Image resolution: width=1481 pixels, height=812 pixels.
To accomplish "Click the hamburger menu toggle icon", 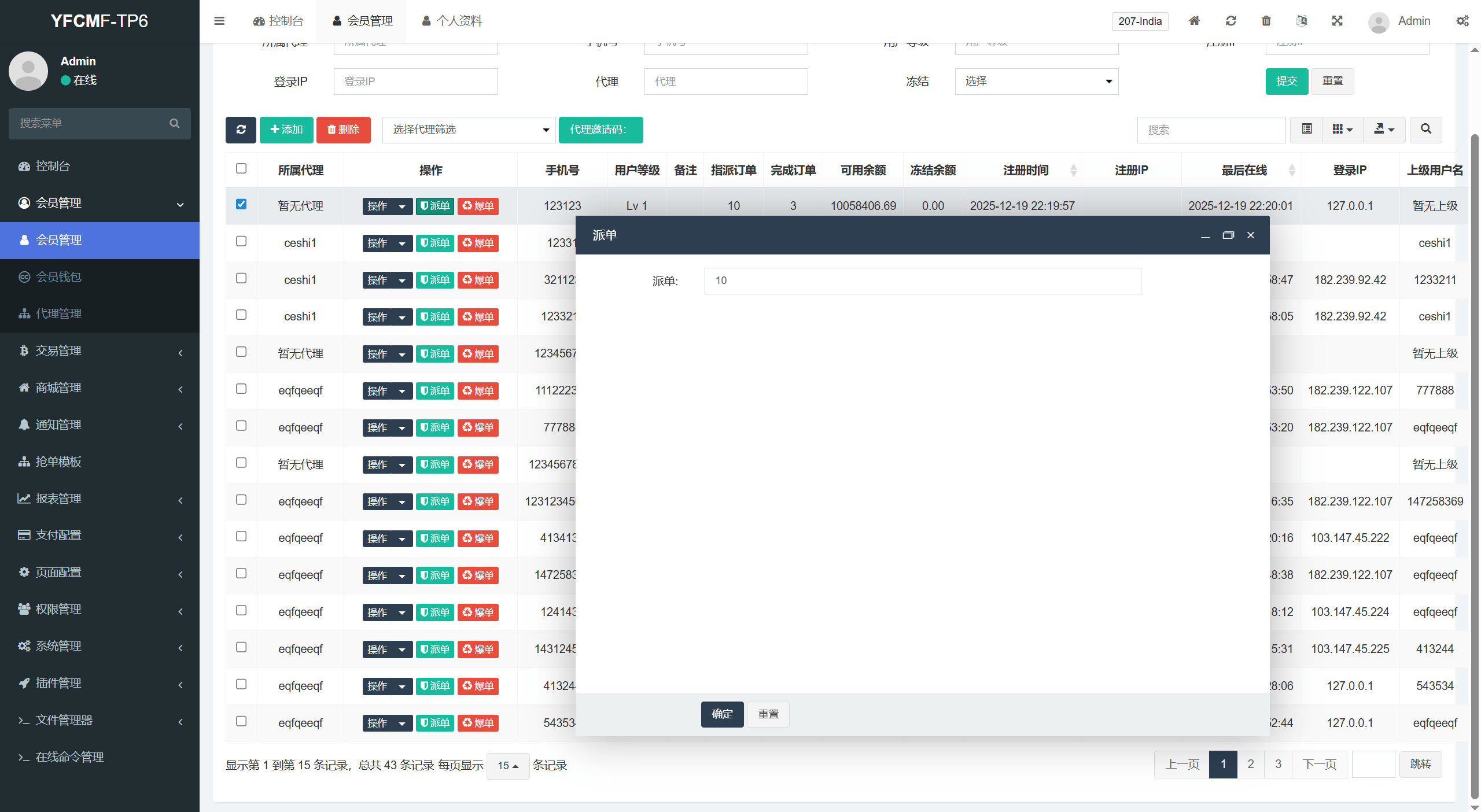I will (219, 21).
